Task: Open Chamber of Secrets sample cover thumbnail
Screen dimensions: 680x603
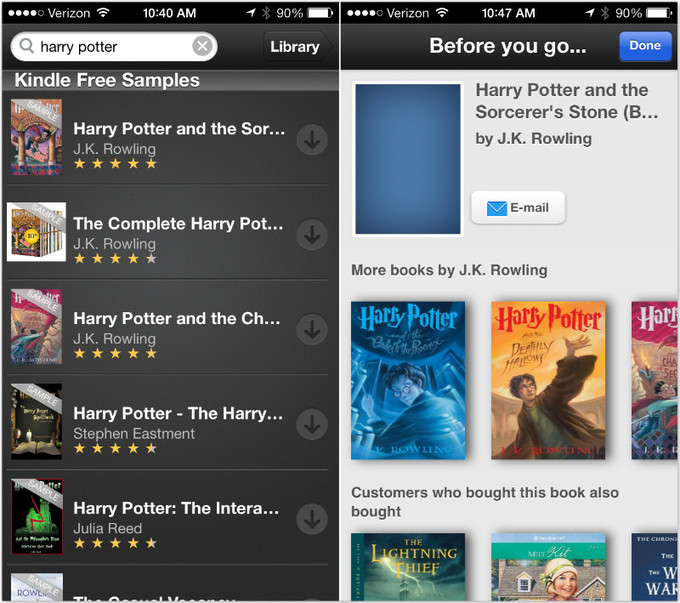Action: 36,327
